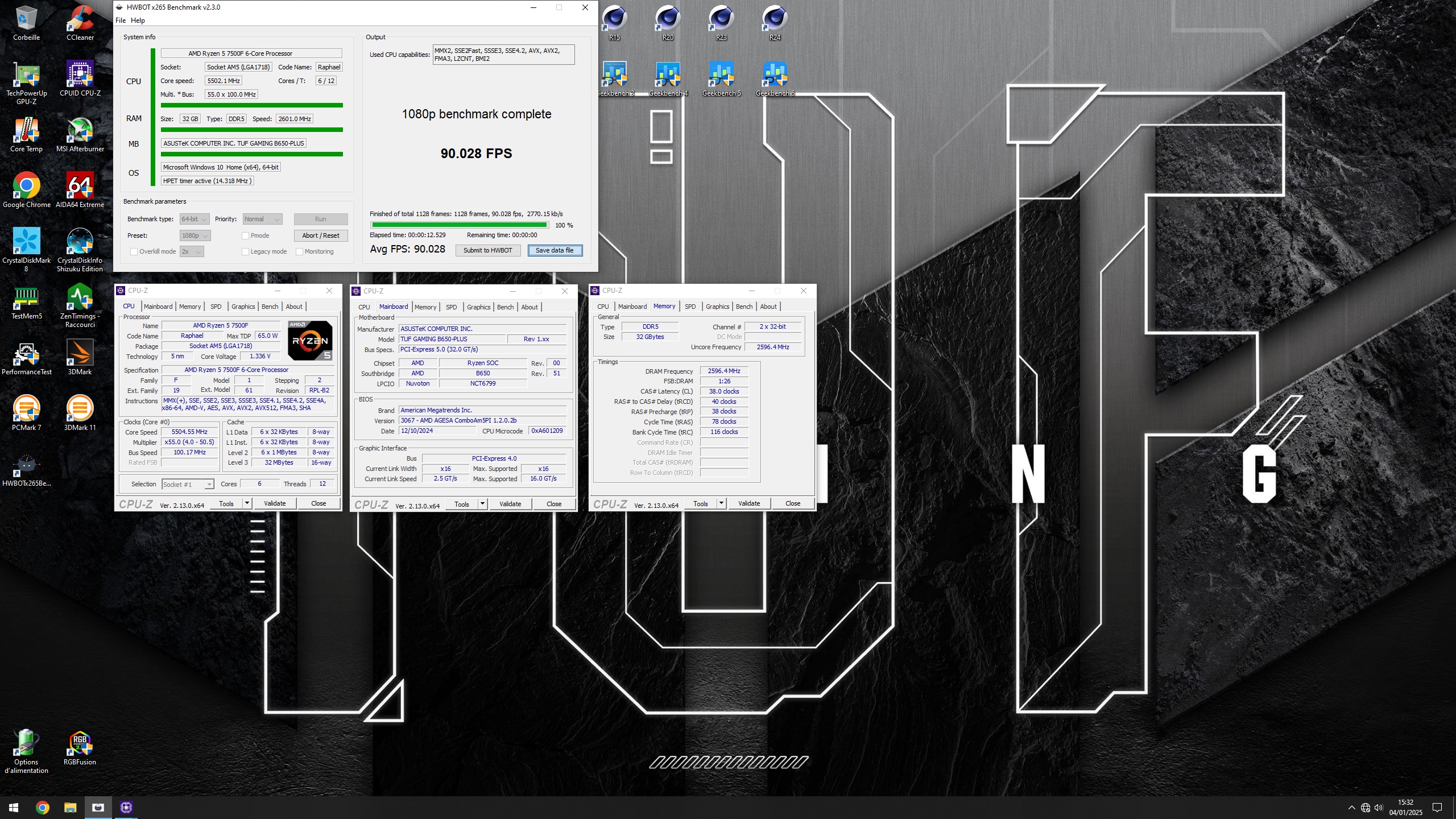Open Geekbench 4 desktop icon
The height and width of the screenshot is (819, 1456).
click(x=668, y=78)
